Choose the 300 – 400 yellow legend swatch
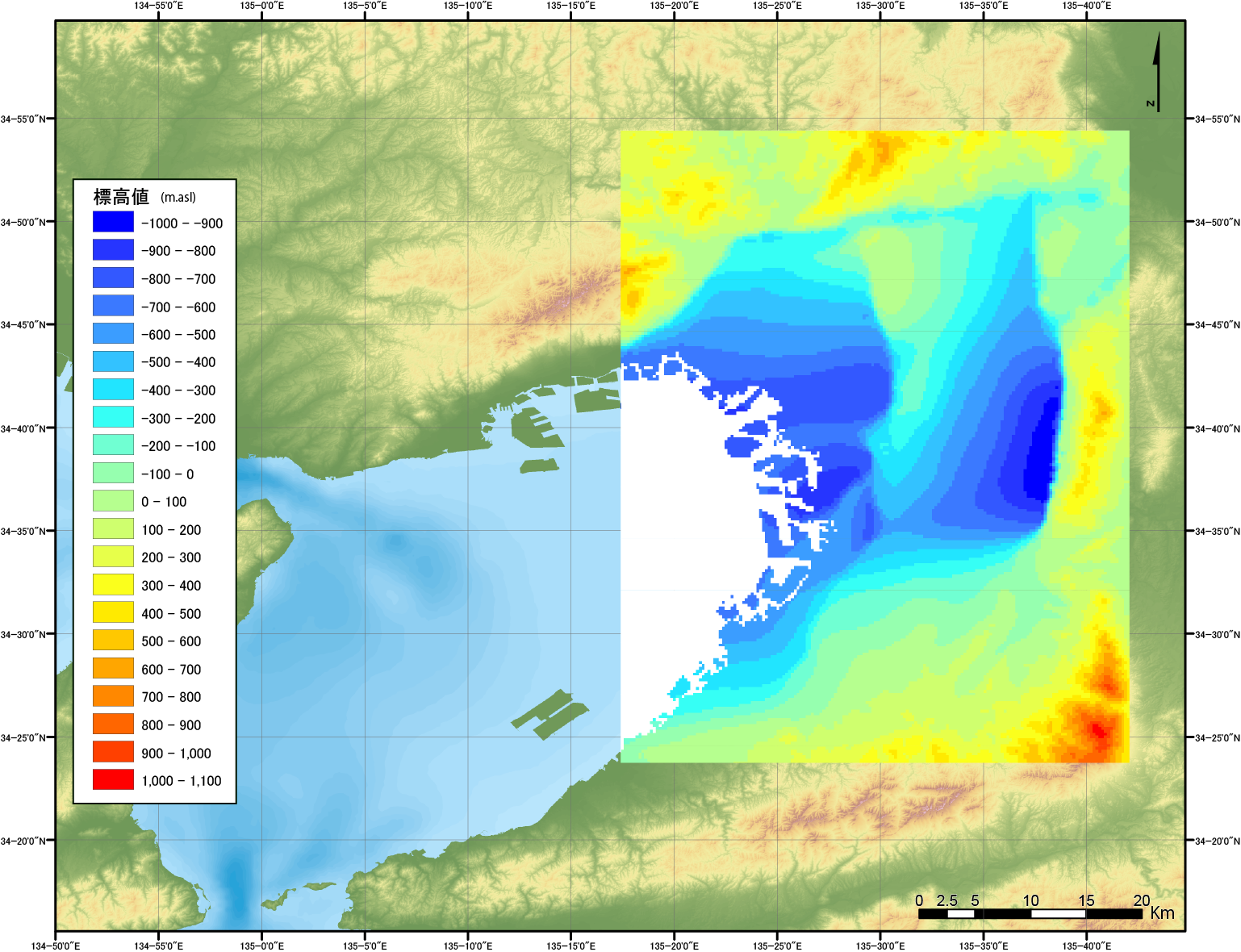 point(113,585)
